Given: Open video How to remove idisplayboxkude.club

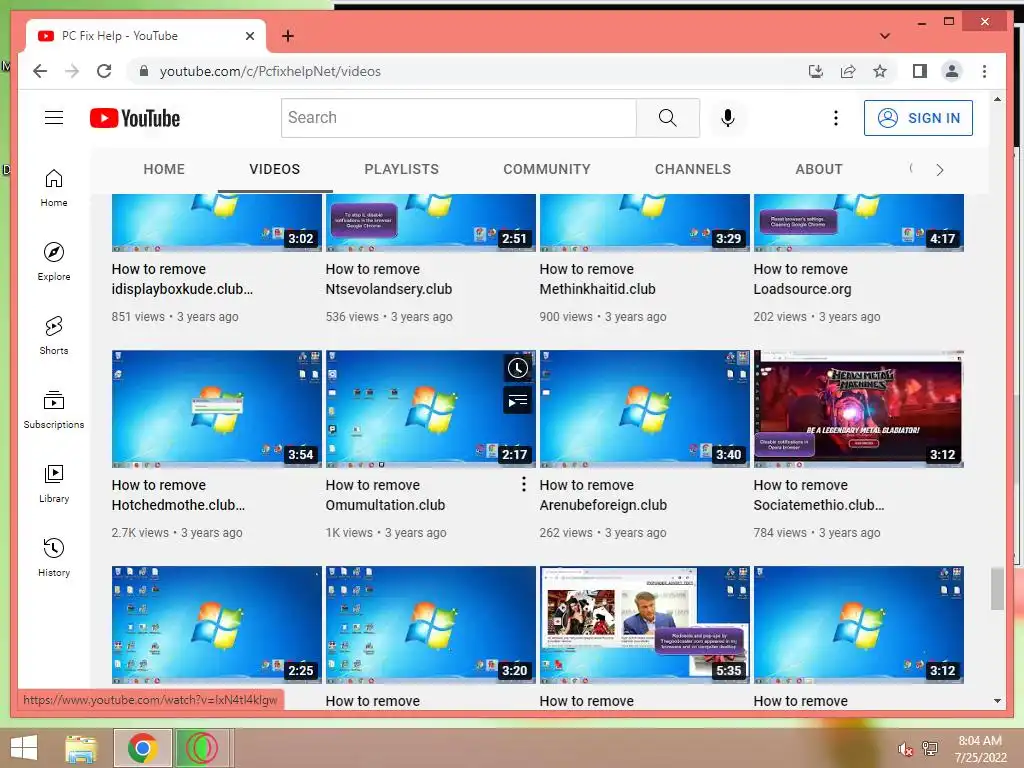Looking at the screenshot, I should tap(182, 279).
